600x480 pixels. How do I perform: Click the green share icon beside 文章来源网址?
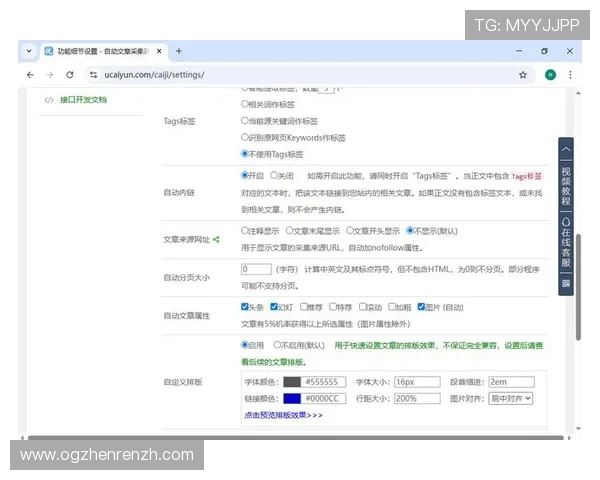[x=216, y=240]
